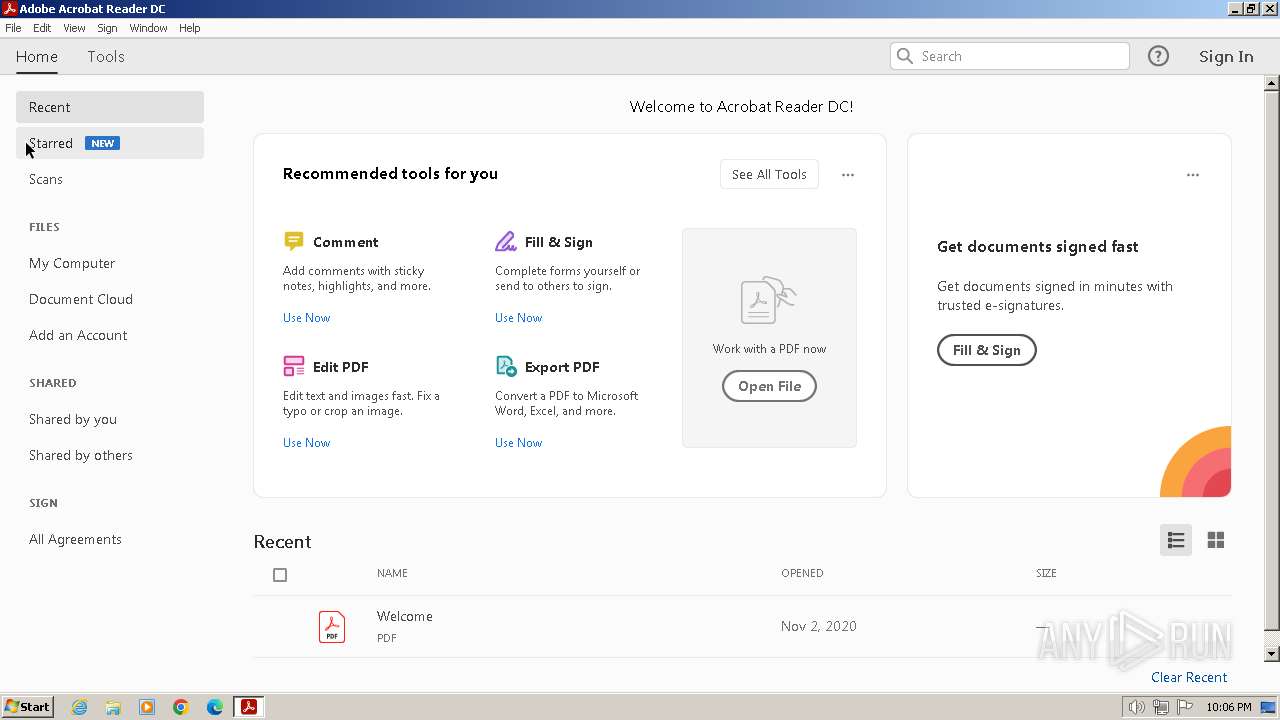Select all files checkbox in Recent list
This screenshot has width=1280, height=720.
(x=280, y=574)
